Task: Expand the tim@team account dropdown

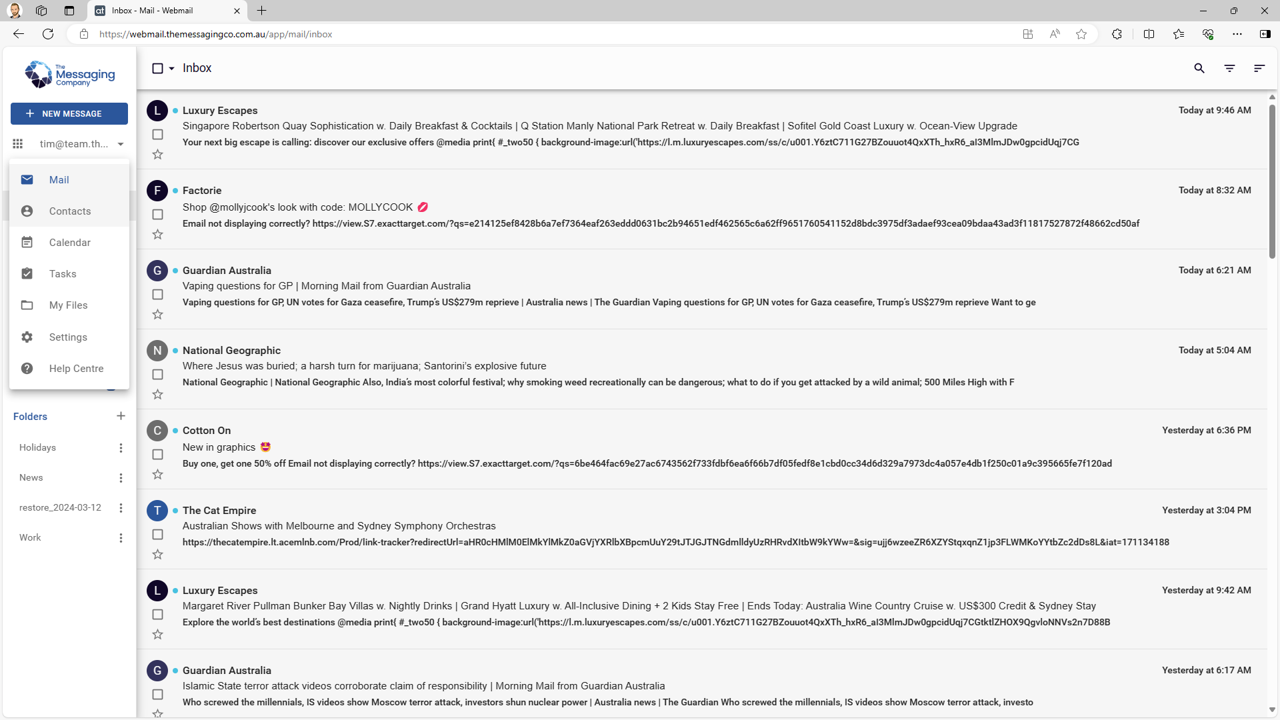Action: tap(121, 144)
